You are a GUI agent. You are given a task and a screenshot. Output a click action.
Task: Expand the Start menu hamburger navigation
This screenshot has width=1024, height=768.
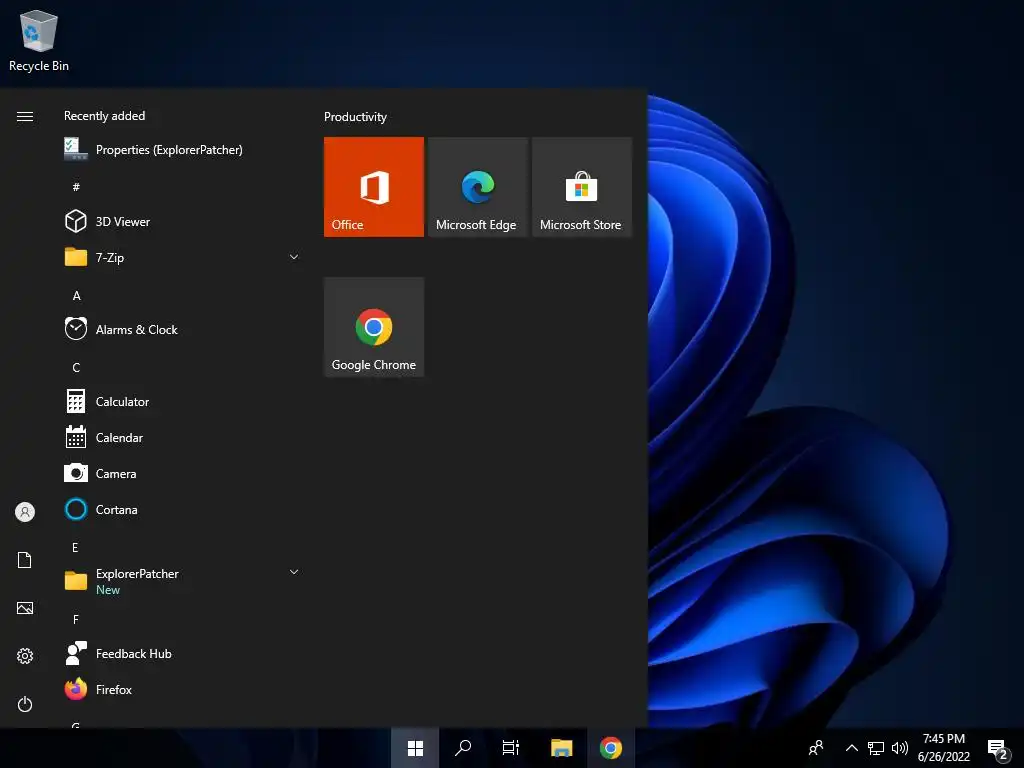coord(25,116)
